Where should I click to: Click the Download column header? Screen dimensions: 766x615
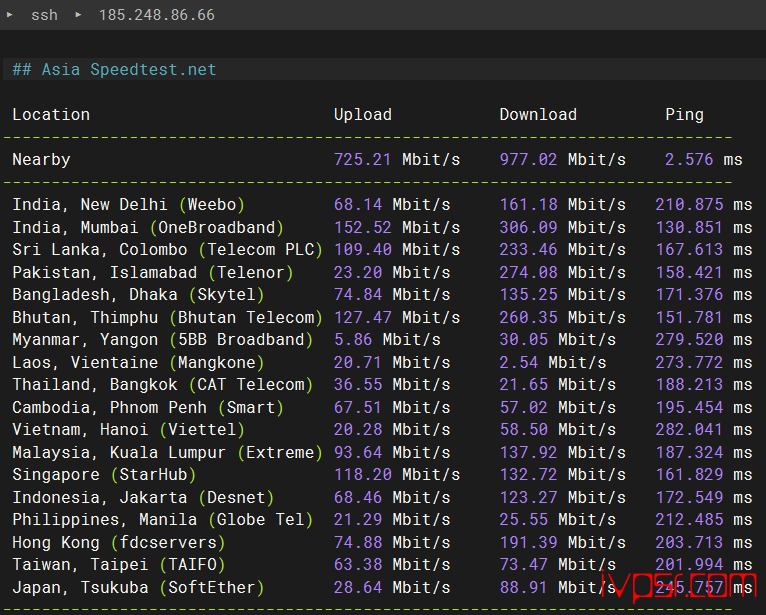[538, 114]
